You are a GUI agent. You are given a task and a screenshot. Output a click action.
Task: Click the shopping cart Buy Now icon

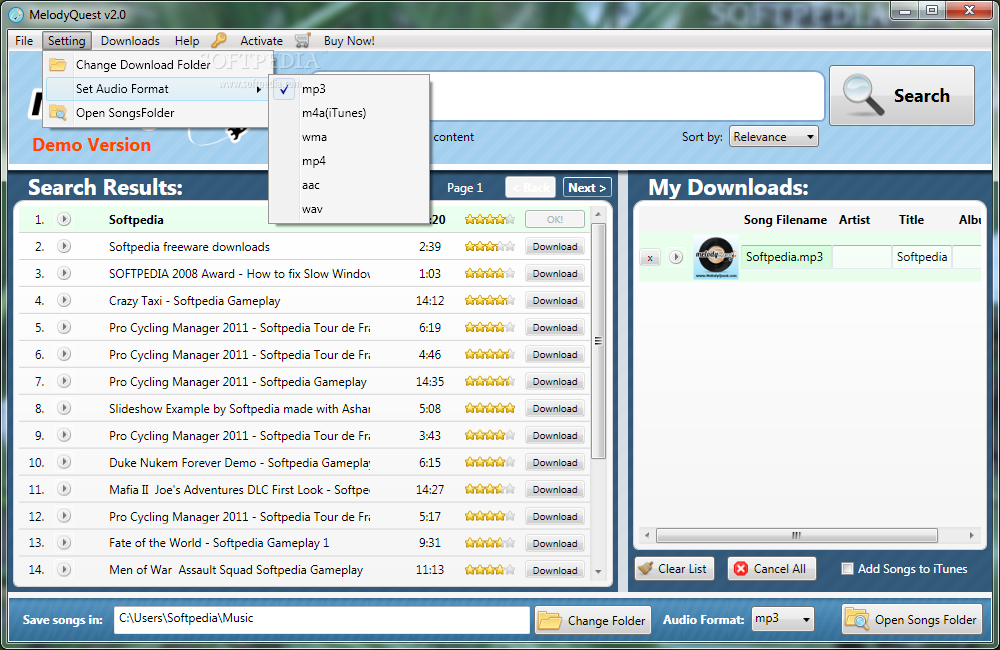click(x=302, y=40)
